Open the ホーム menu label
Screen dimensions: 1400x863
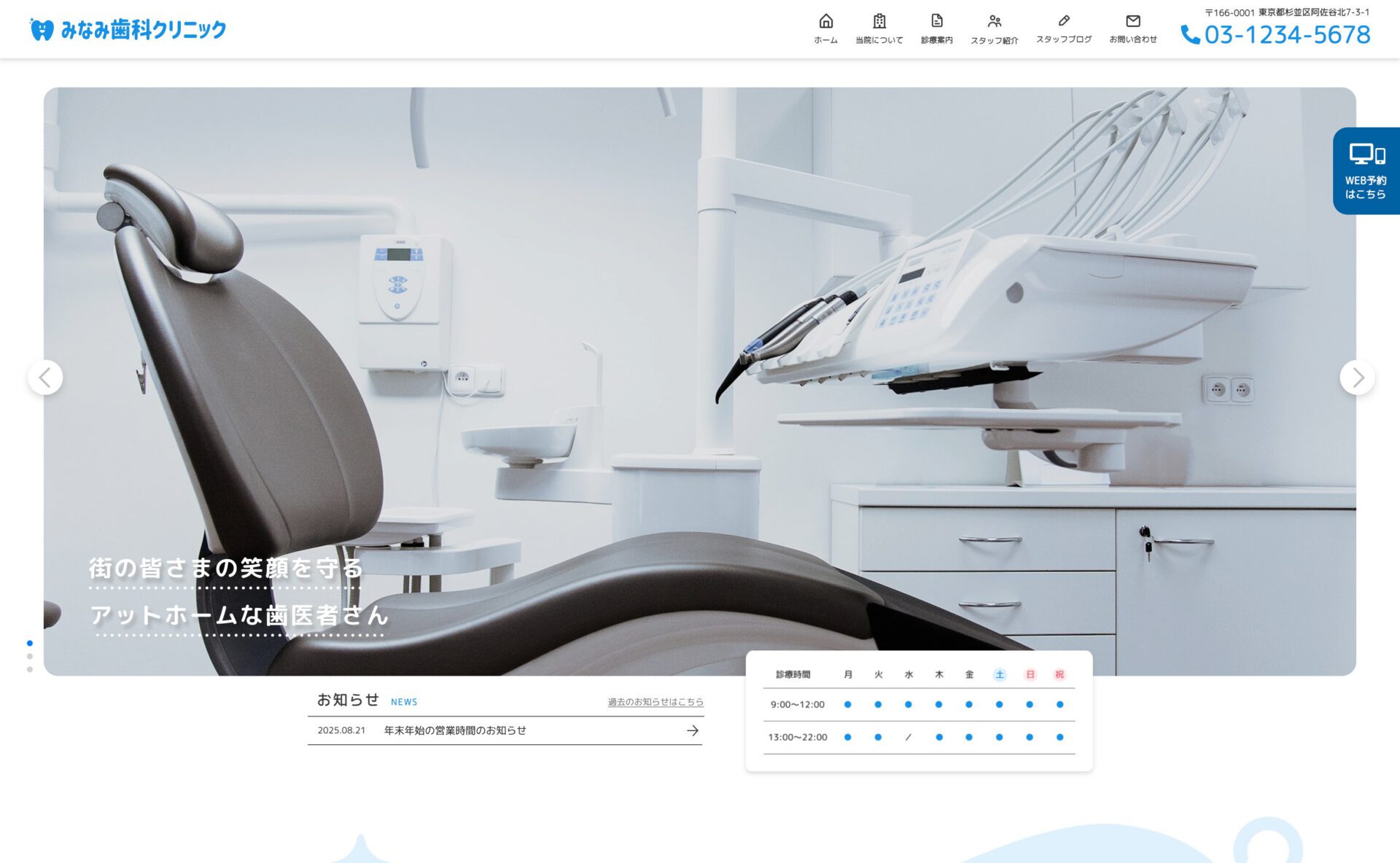[825, 40]
